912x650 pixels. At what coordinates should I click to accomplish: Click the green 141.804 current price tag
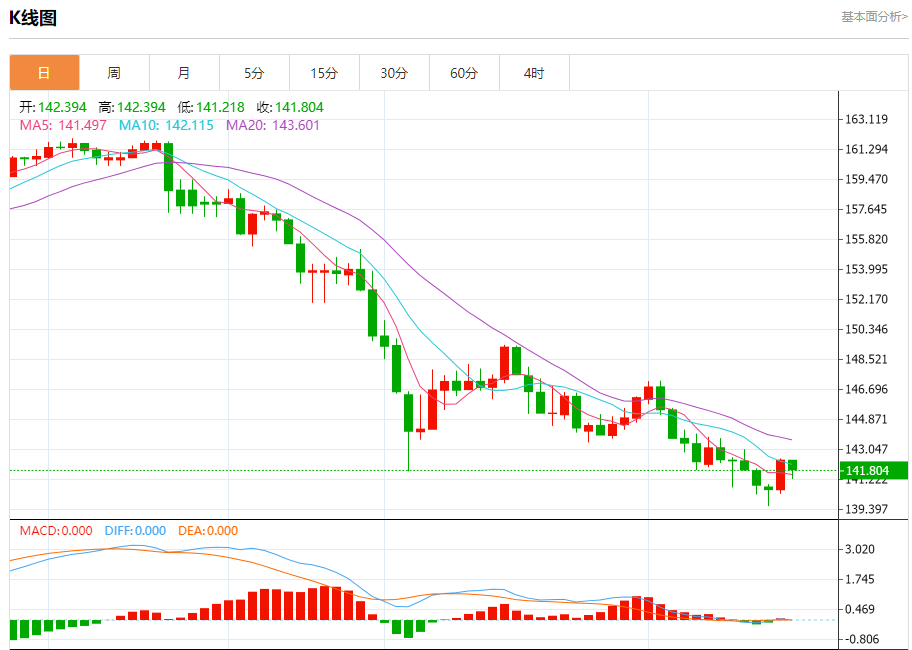coord(874,470)
